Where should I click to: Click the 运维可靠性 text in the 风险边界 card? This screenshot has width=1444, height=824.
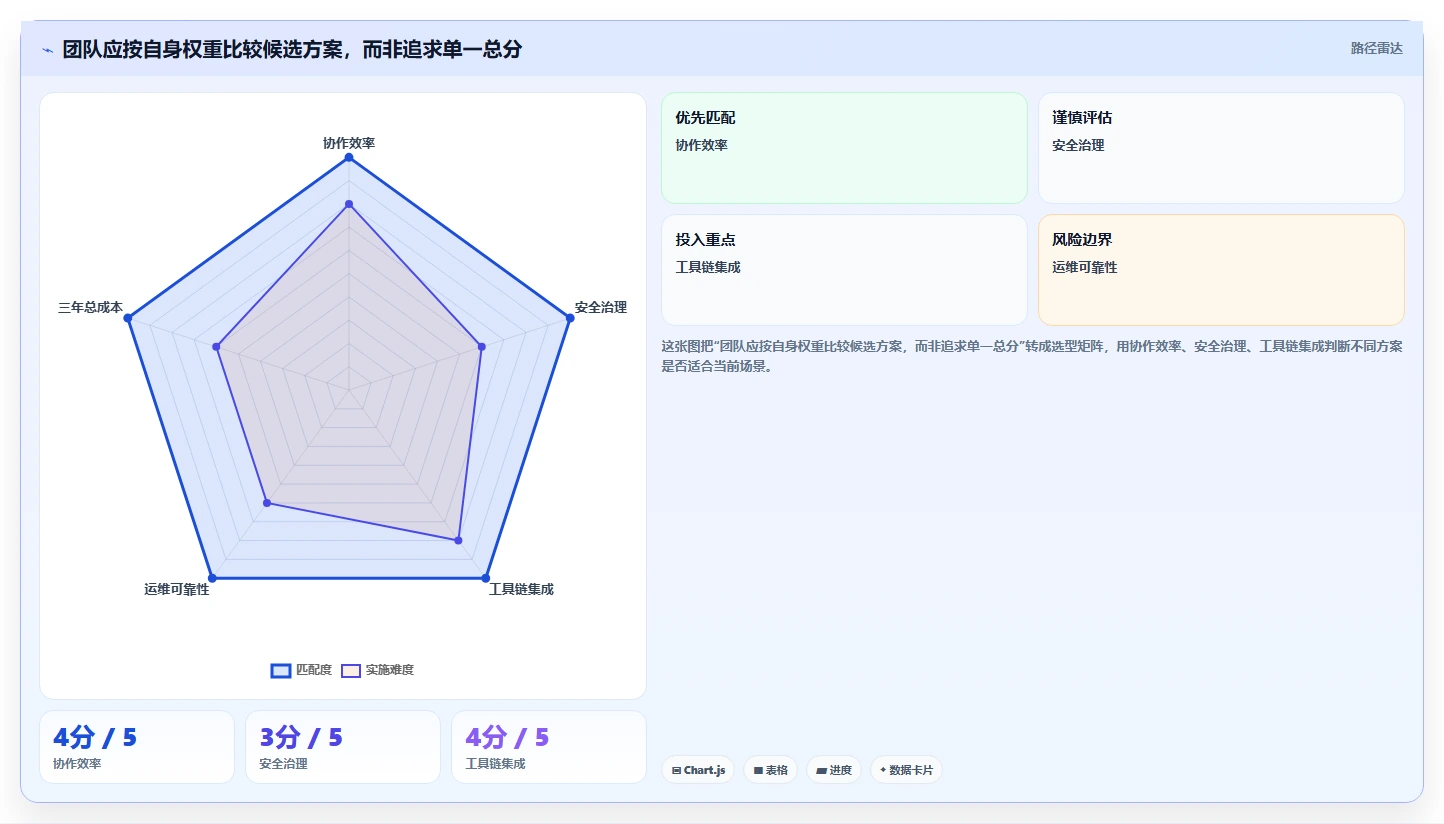pos(1085,267)
